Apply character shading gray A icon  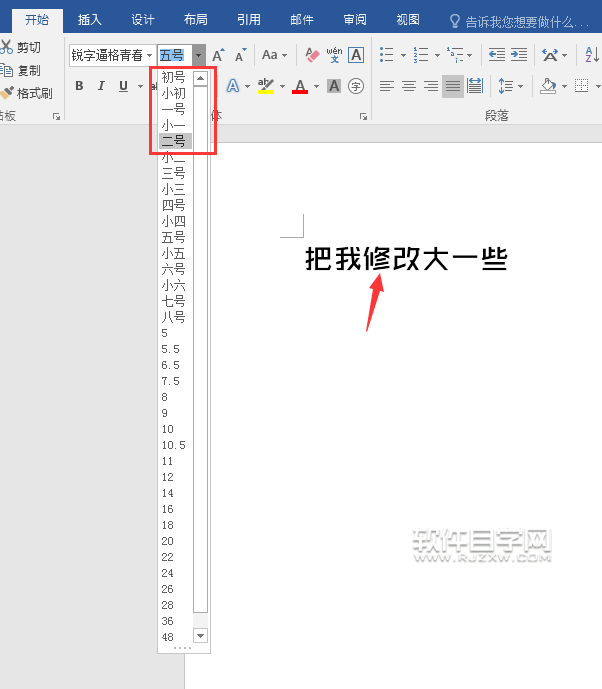coord(334,86)
